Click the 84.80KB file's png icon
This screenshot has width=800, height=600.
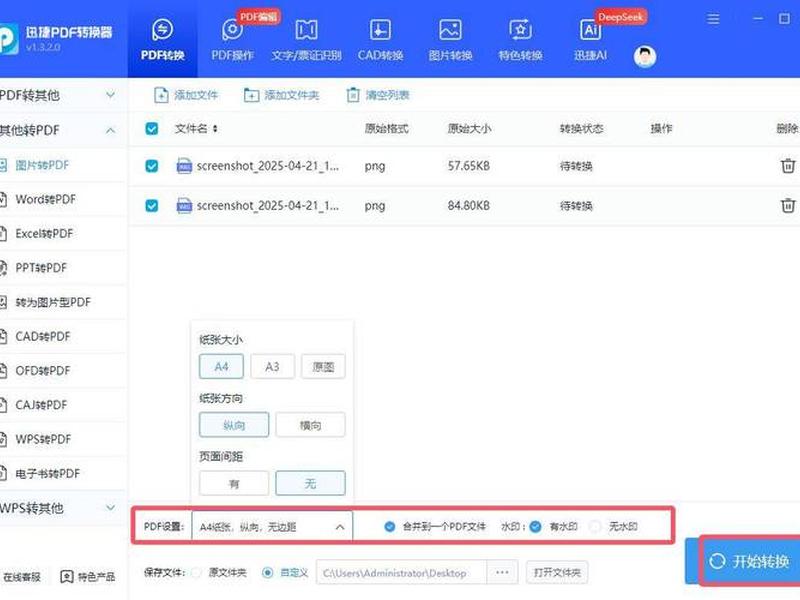pos(184,206)
